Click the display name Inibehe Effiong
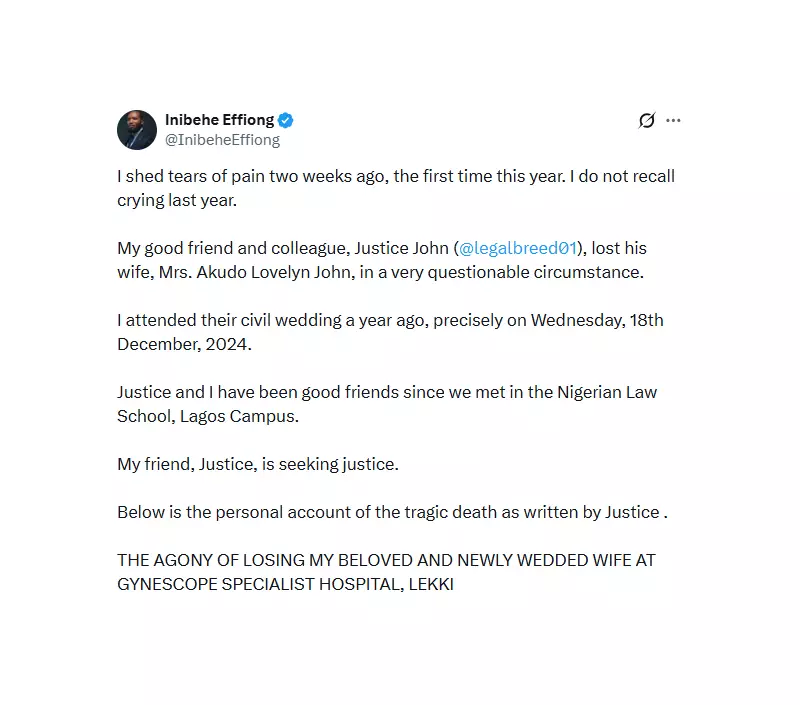The image size is (800, 705). (x=219, y=121)
